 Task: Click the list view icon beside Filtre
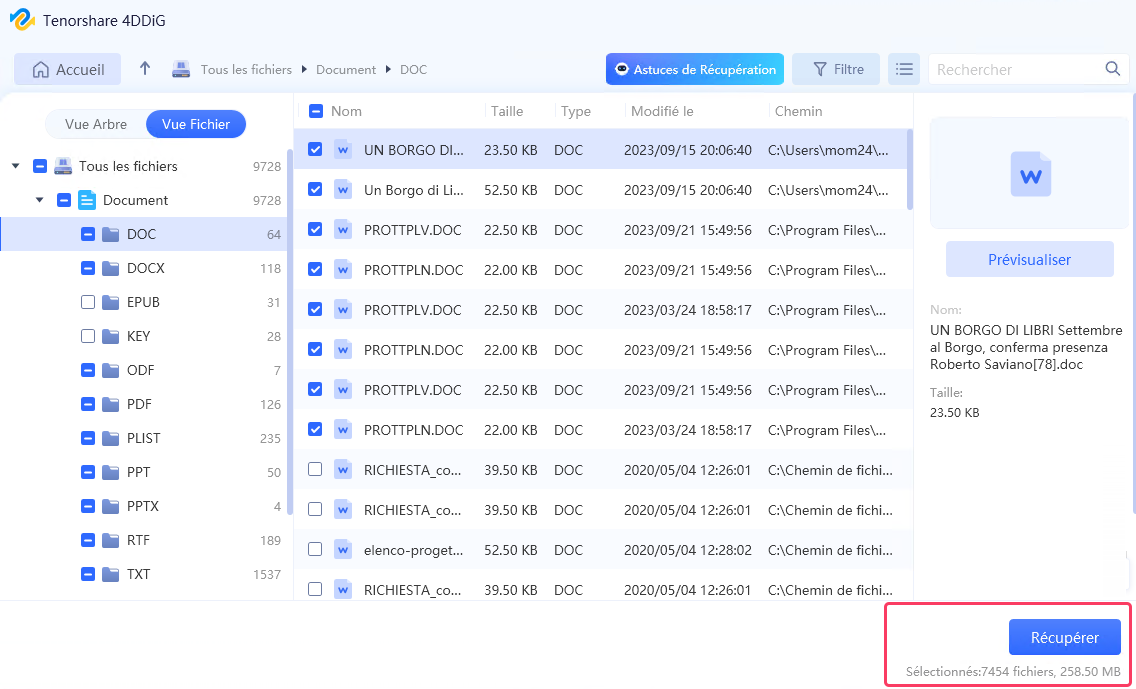[904, 68]
